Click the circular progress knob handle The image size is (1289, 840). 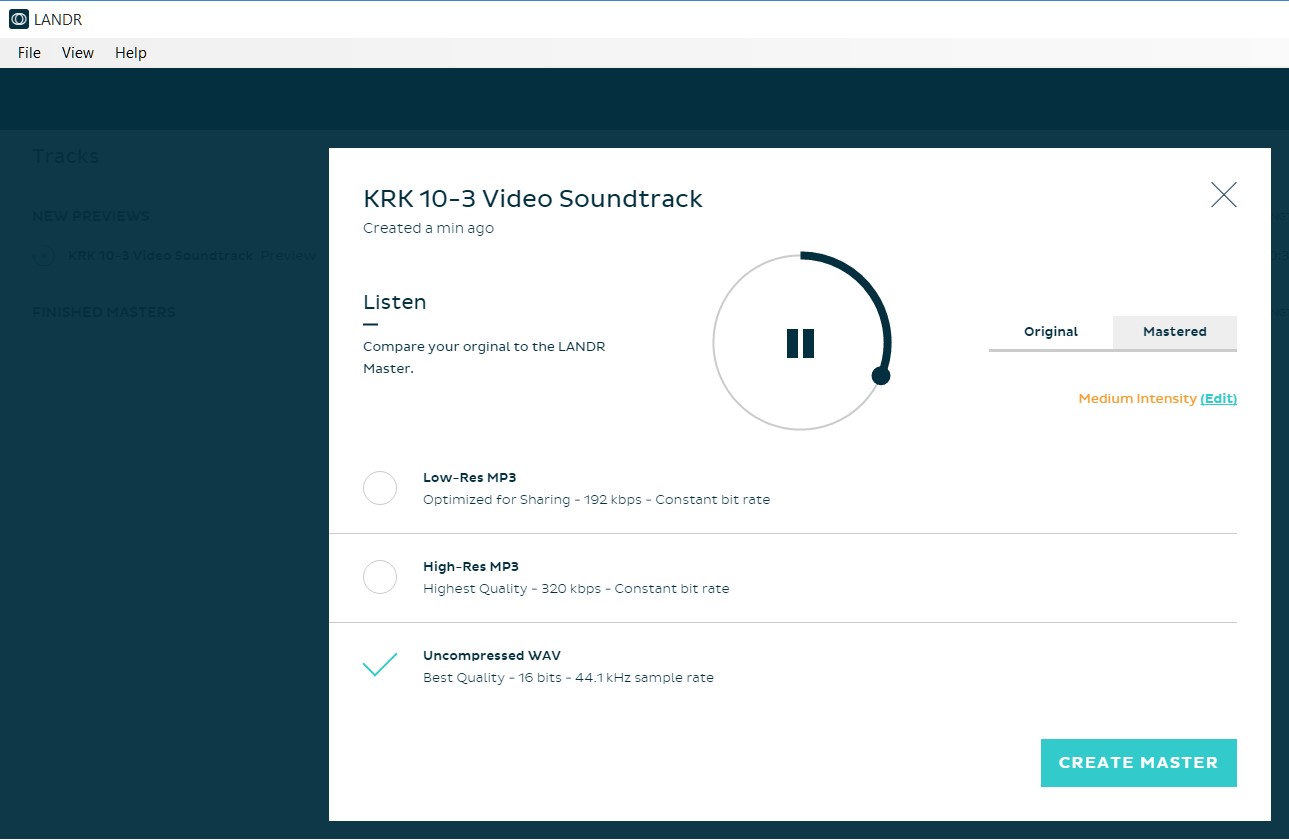[x=881, y=376]
